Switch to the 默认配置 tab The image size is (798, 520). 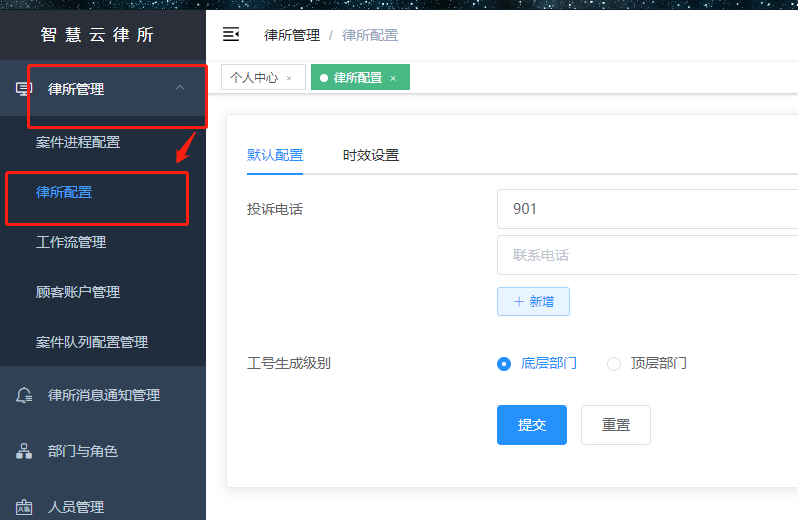(x=275, y=155)
